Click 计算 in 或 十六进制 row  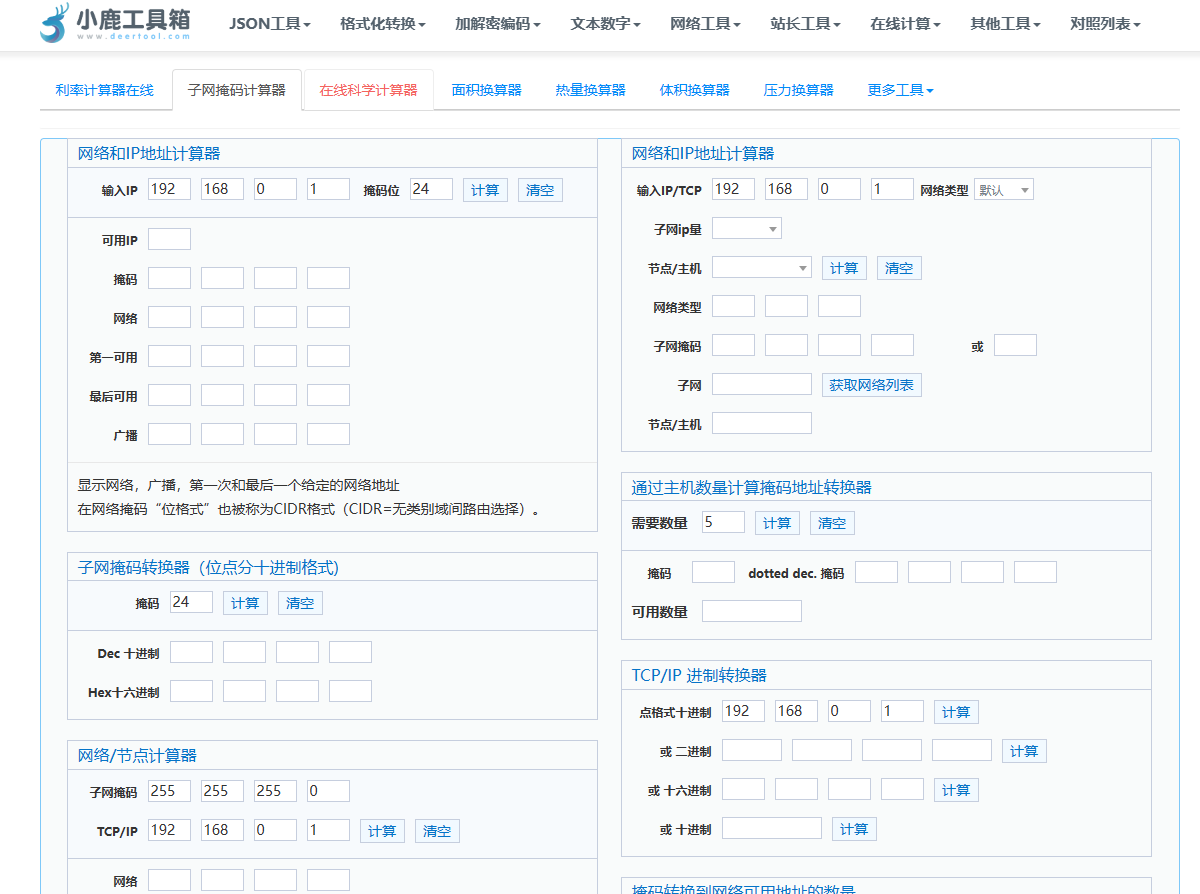point(956,790)
